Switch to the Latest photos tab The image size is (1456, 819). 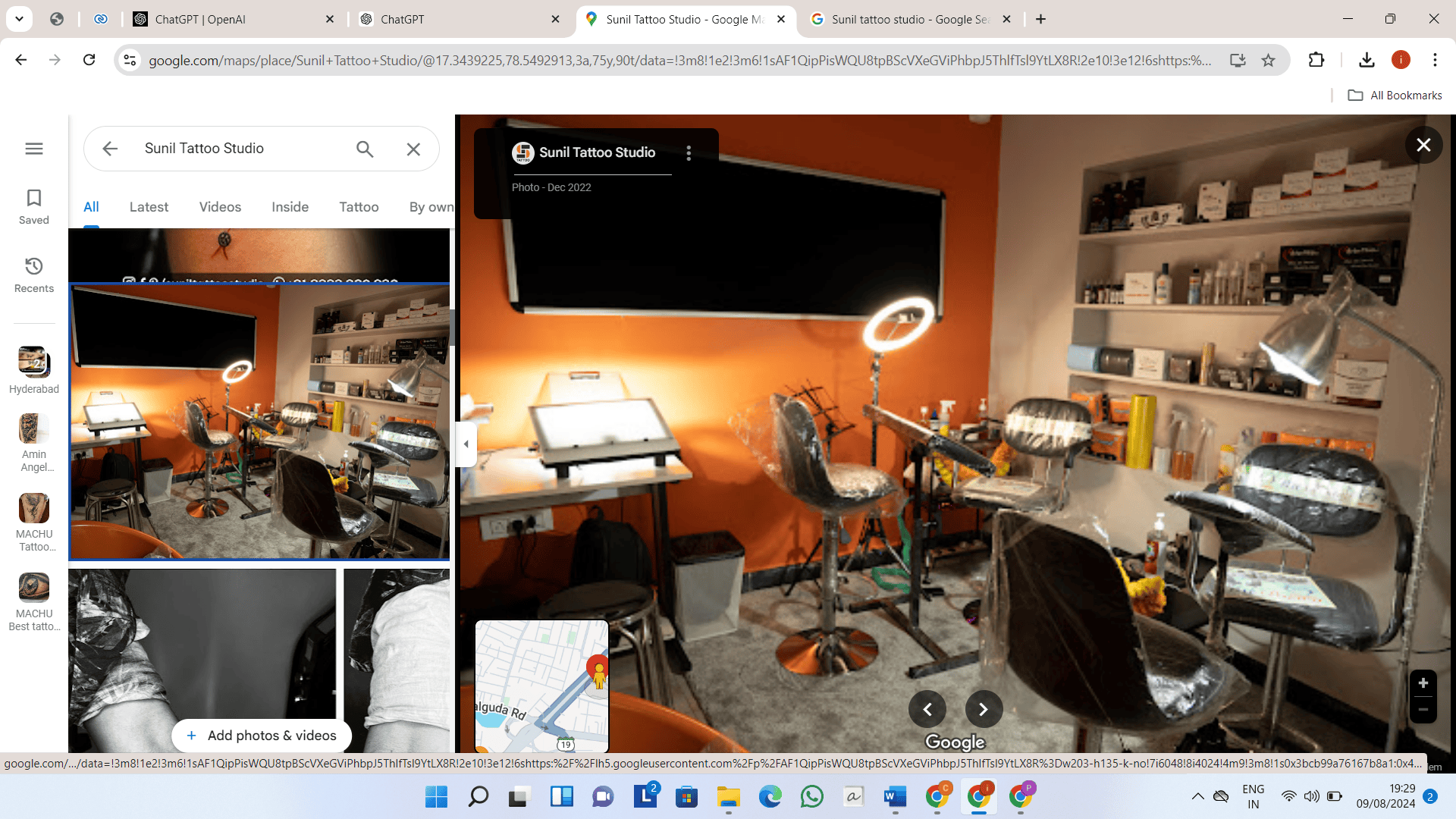pyautogui.click(x=149, y=207)
